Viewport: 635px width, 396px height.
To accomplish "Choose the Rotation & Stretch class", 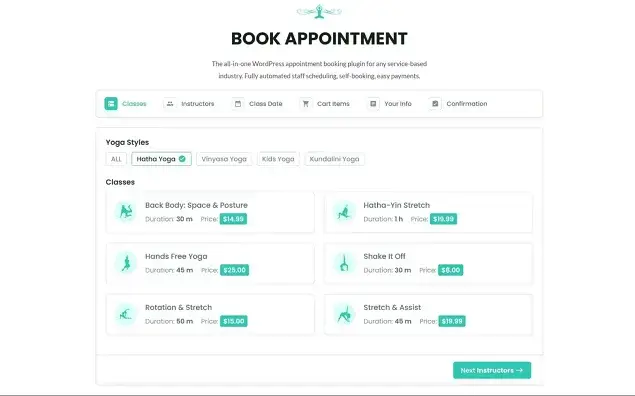I will click(210, 315).
